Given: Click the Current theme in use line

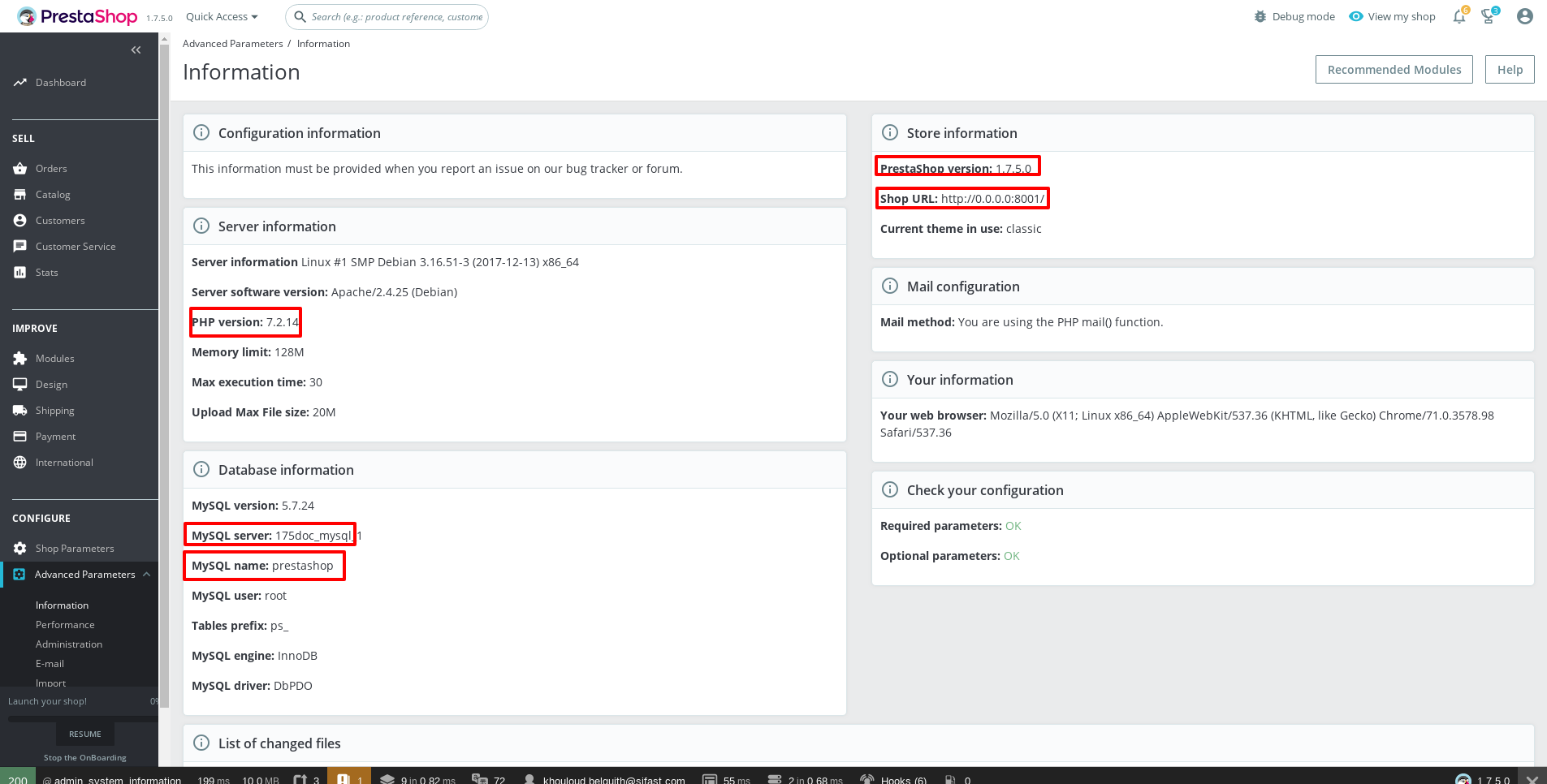Looking at the screenshot, I should pyautogui.click(x=961, y=229).
